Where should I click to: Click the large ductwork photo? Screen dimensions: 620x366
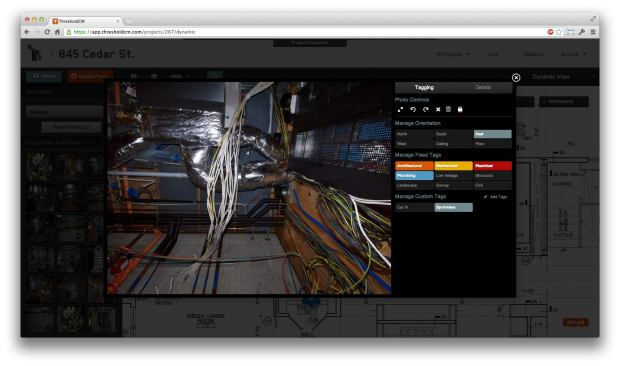click(x=249, y=188)
